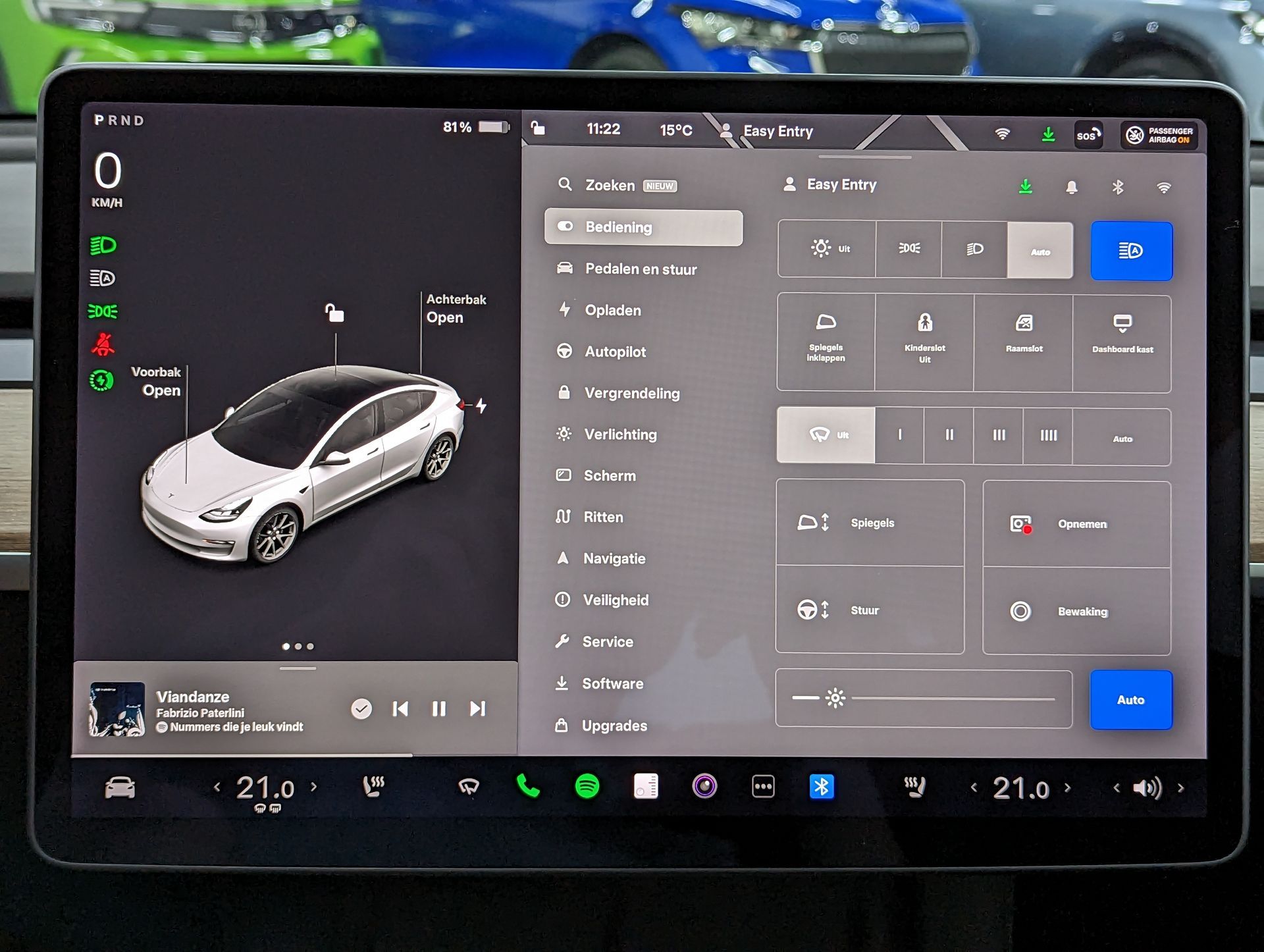Tap the Wi-Fi icon in controls header
1264x952 pixels.
[x=1164, y=188]
